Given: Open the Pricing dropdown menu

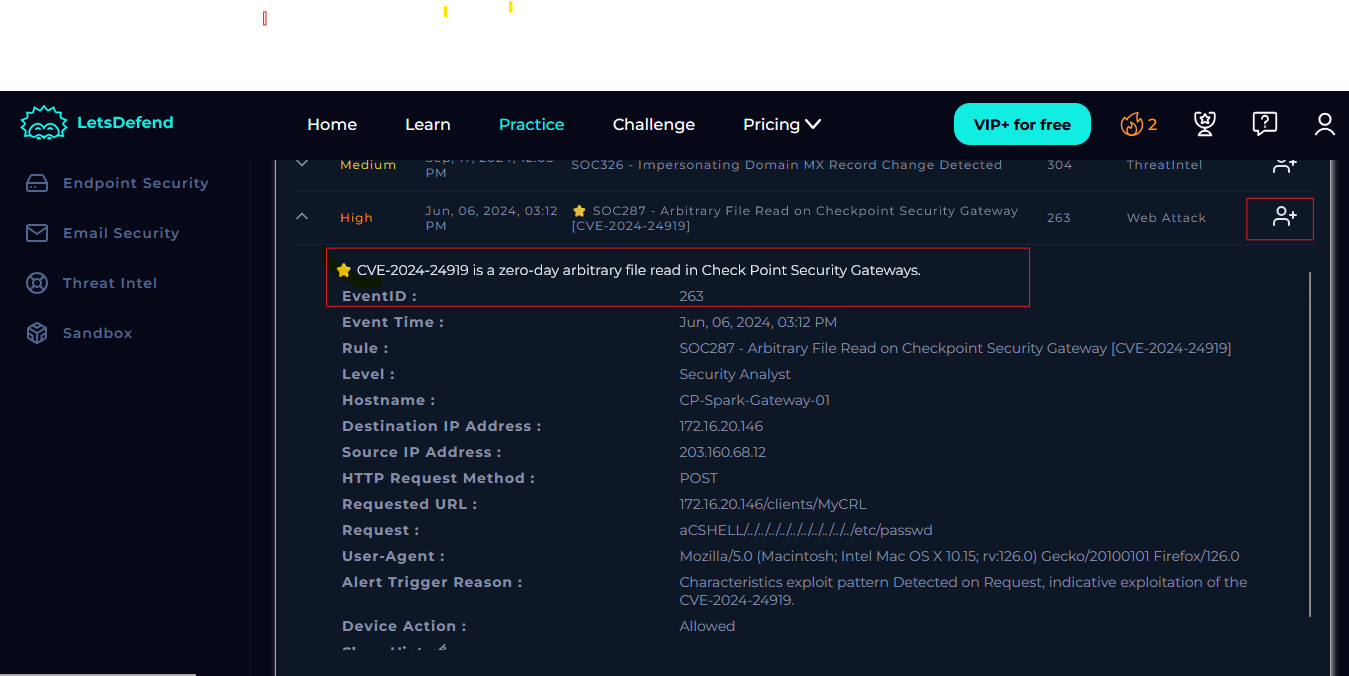Looking at the screenshot, I should pyautogui.click(x=782, y=124).
